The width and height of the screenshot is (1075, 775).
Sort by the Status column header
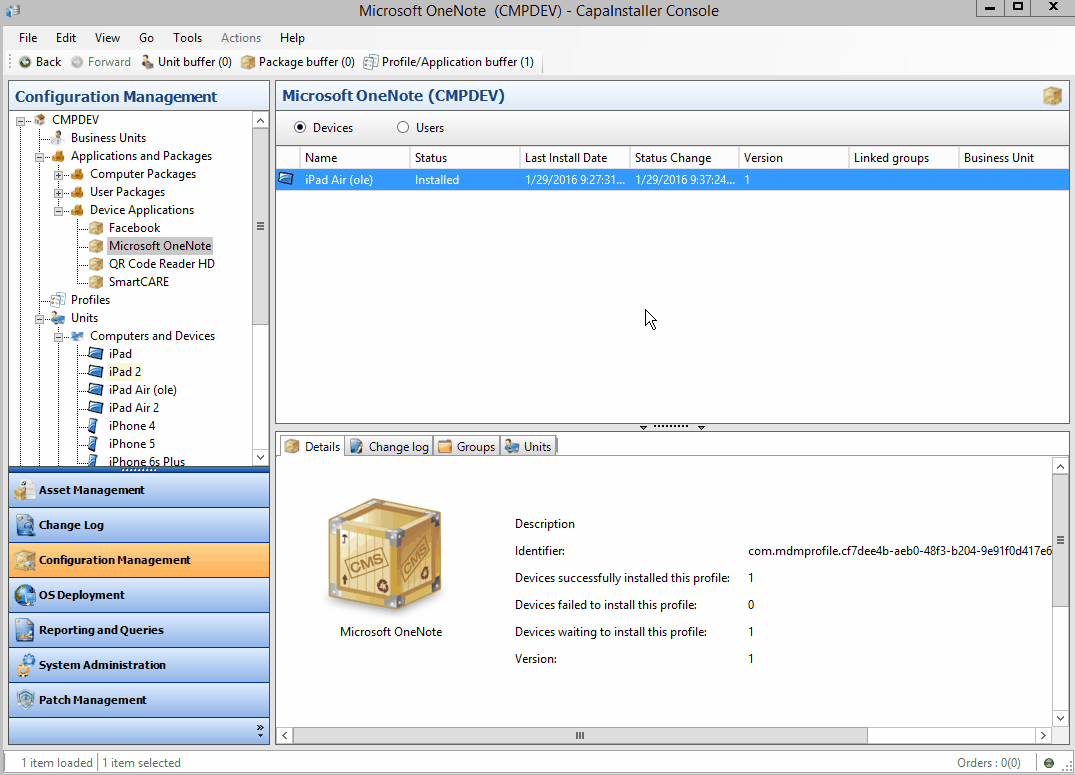pyautogui.click(x=465, y=158)
